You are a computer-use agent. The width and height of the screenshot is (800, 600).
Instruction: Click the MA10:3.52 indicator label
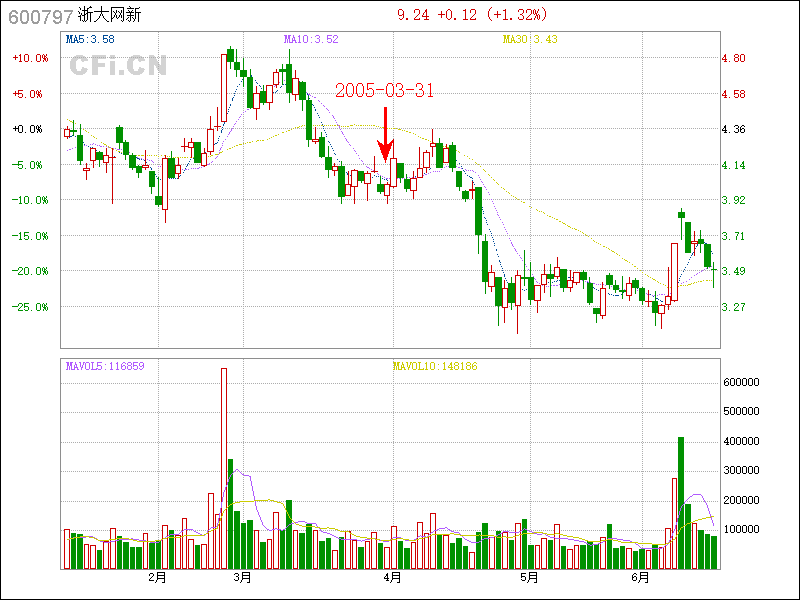click(311, 39)
